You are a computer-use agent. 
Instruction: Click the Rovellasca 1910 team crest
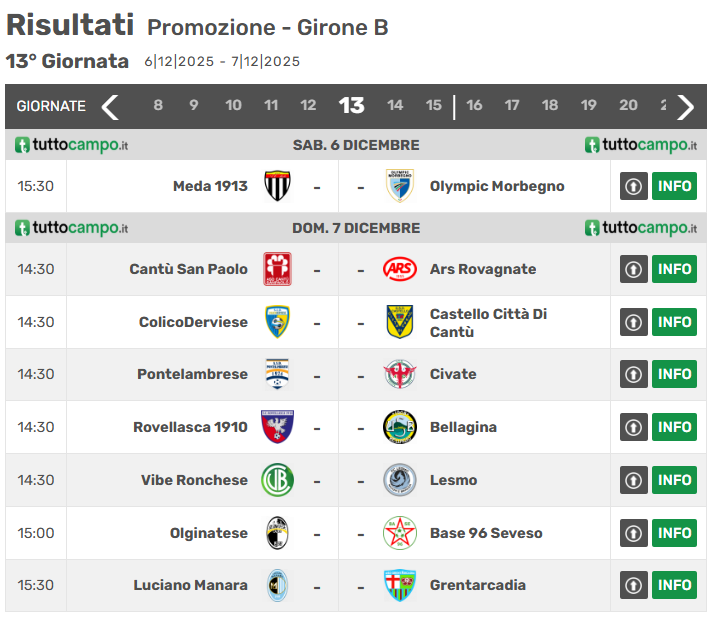(x=277, y=427)
